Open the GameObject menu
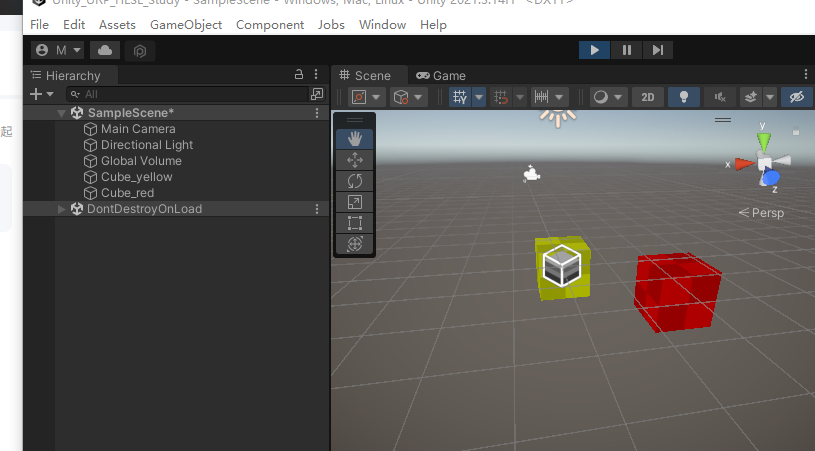Viewport: 815px width, 451px height. coord(186,24)
